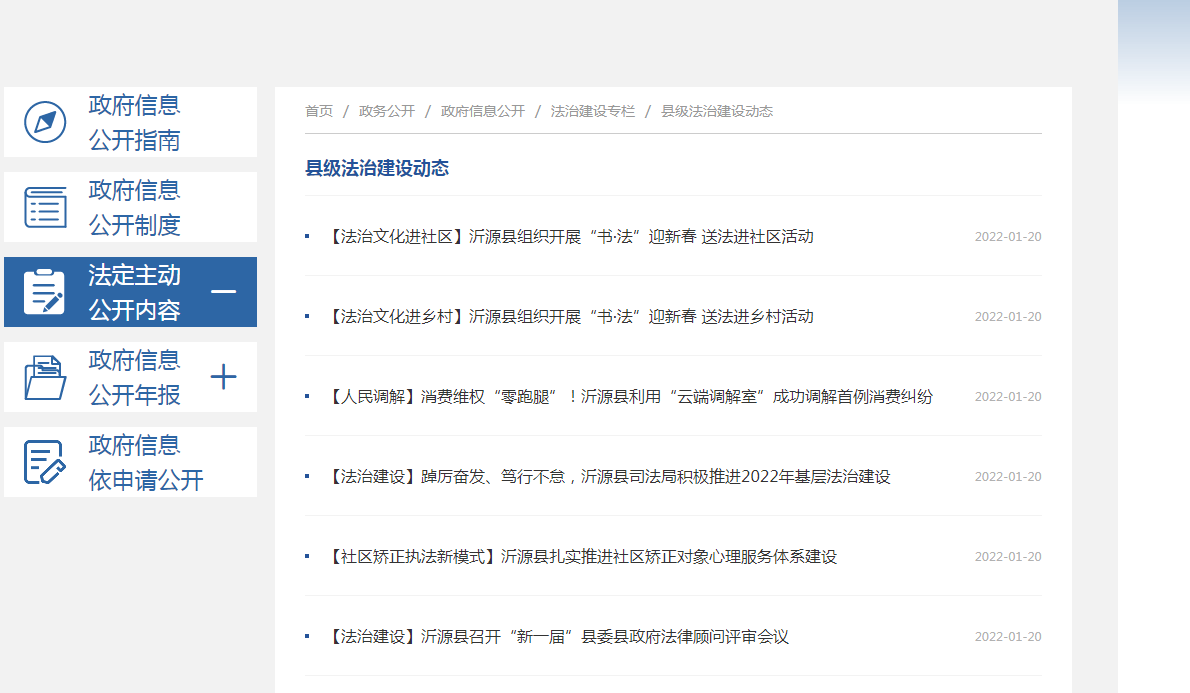Click 县级法治建设动态 breadcrumb item
Screen dimensions: 1190x693
[x=717, y=111]
